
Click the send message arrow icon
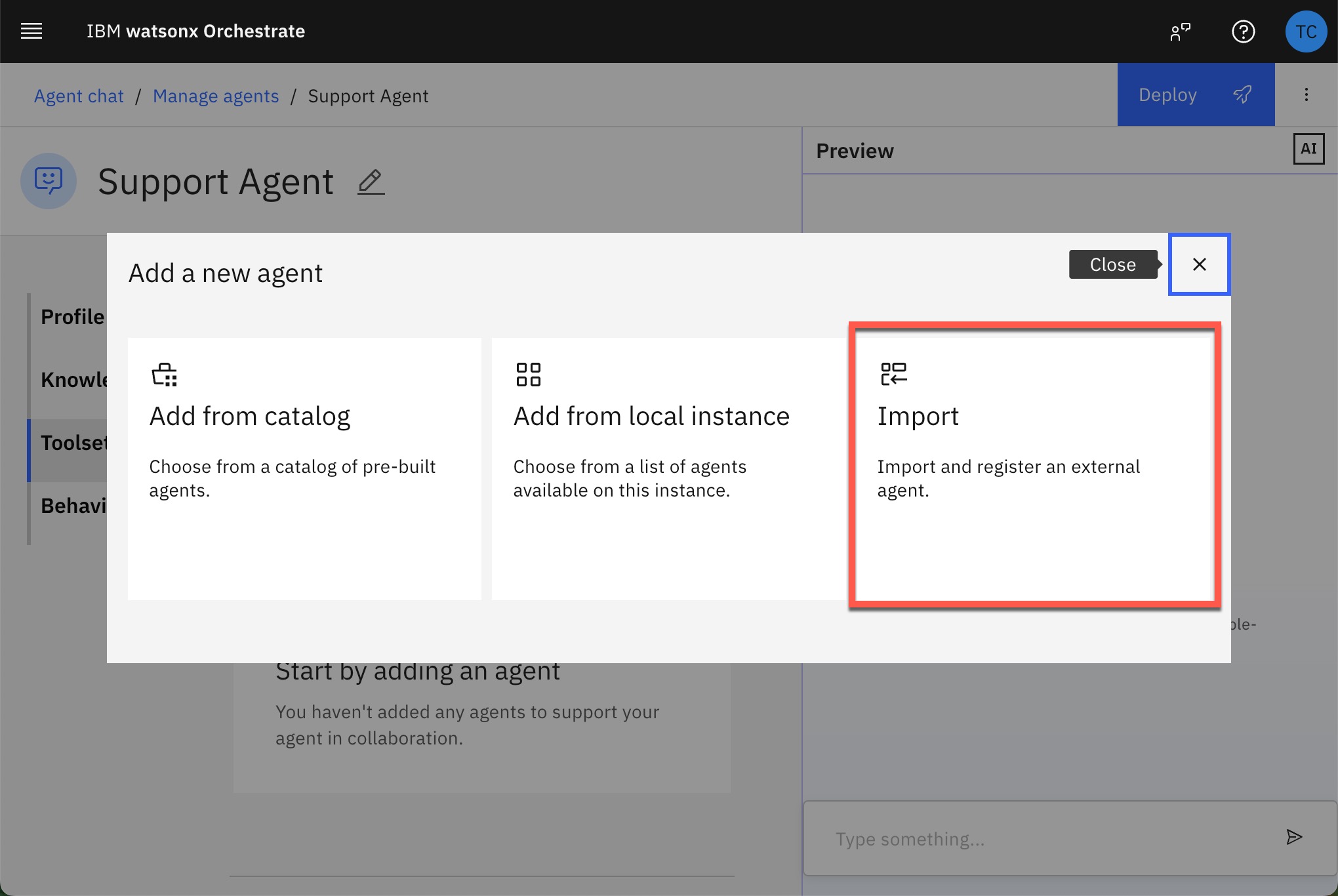1295,838
